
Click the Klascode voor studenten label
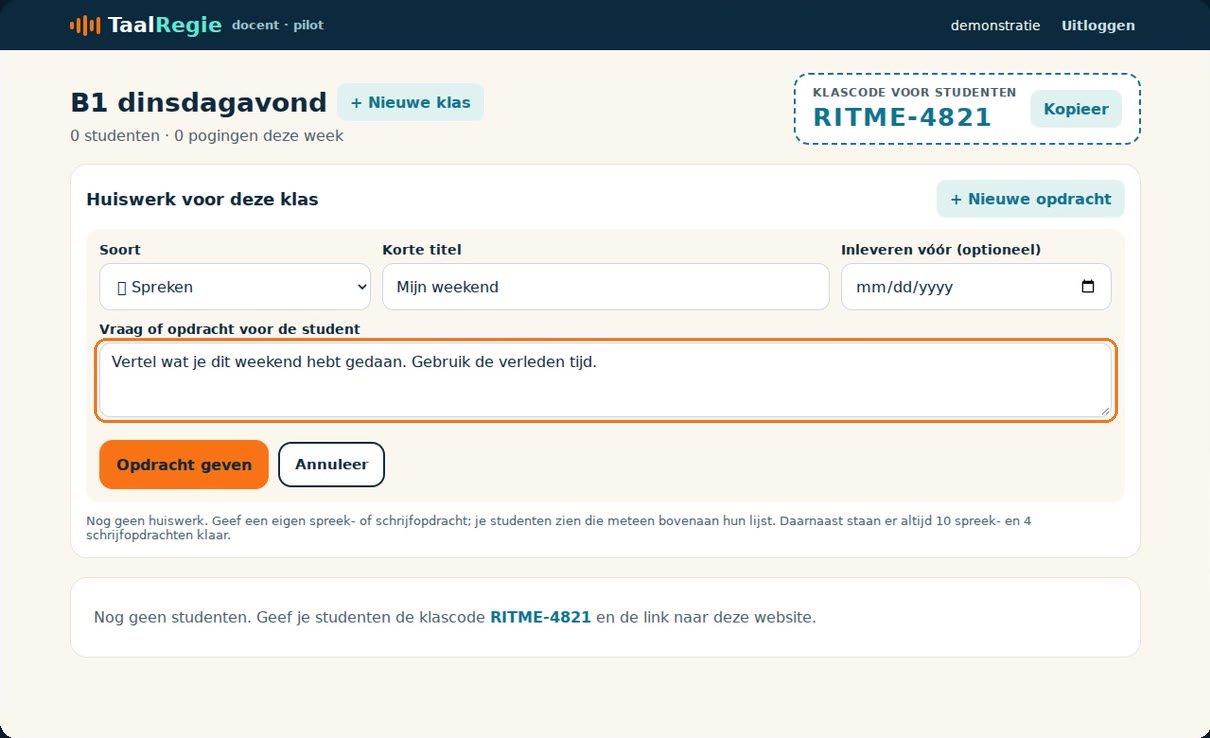pyautogui.click(x=915, y=92)
